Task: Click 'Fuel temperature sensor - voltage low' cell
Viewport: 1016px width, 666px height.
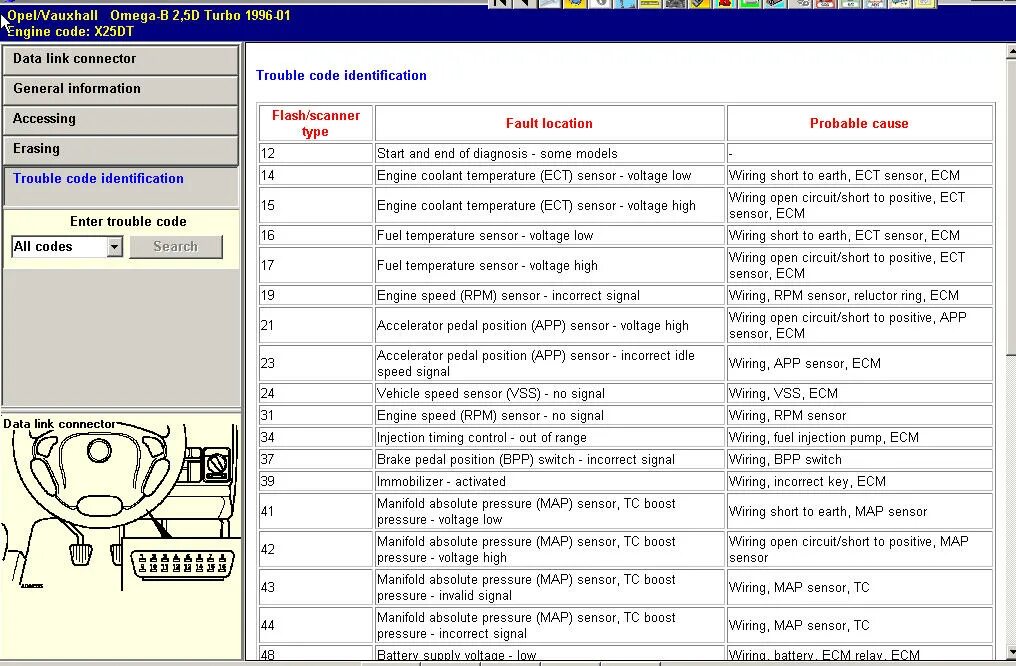Action: click(549, 235)
